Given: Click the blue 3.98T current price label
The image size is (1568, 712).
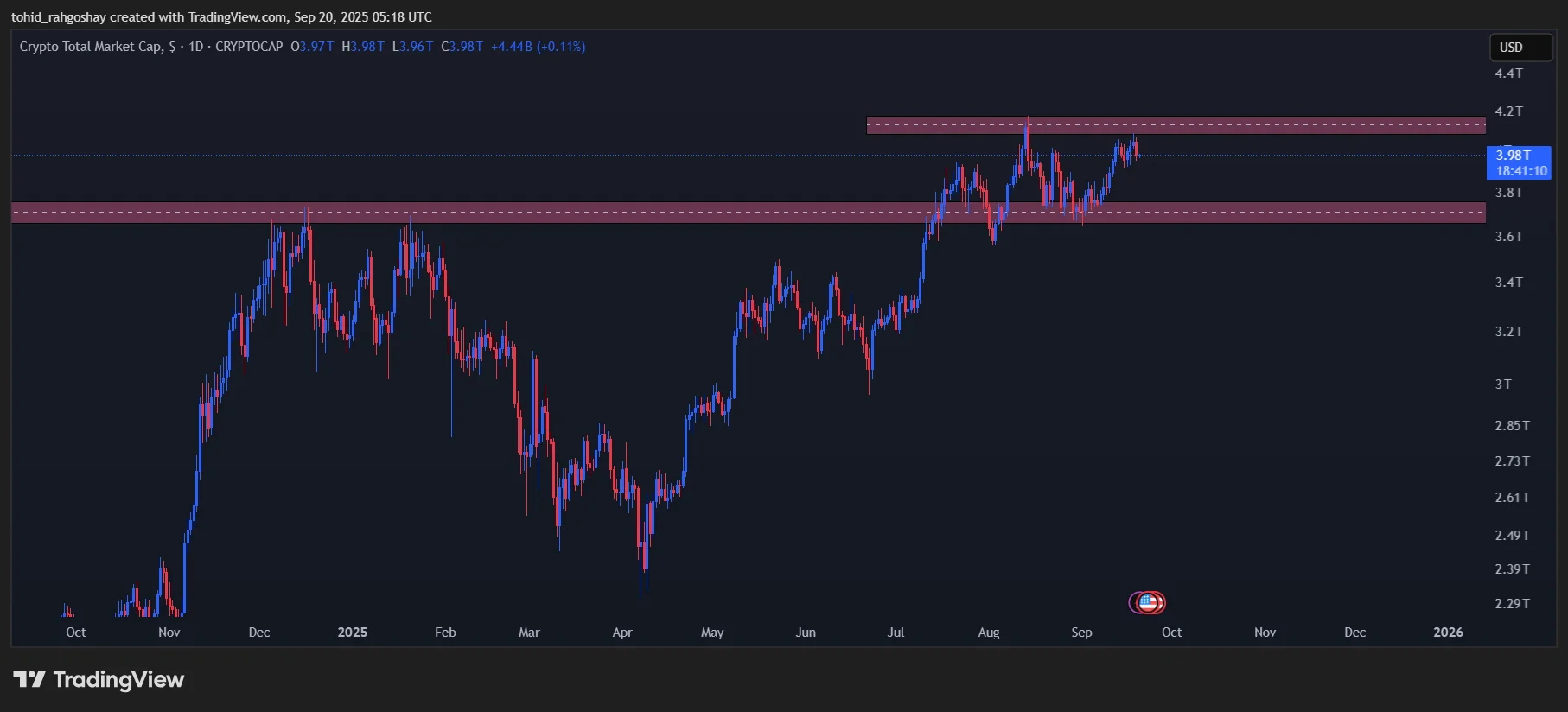Looking at the screenshot, I should [1514, 156].
